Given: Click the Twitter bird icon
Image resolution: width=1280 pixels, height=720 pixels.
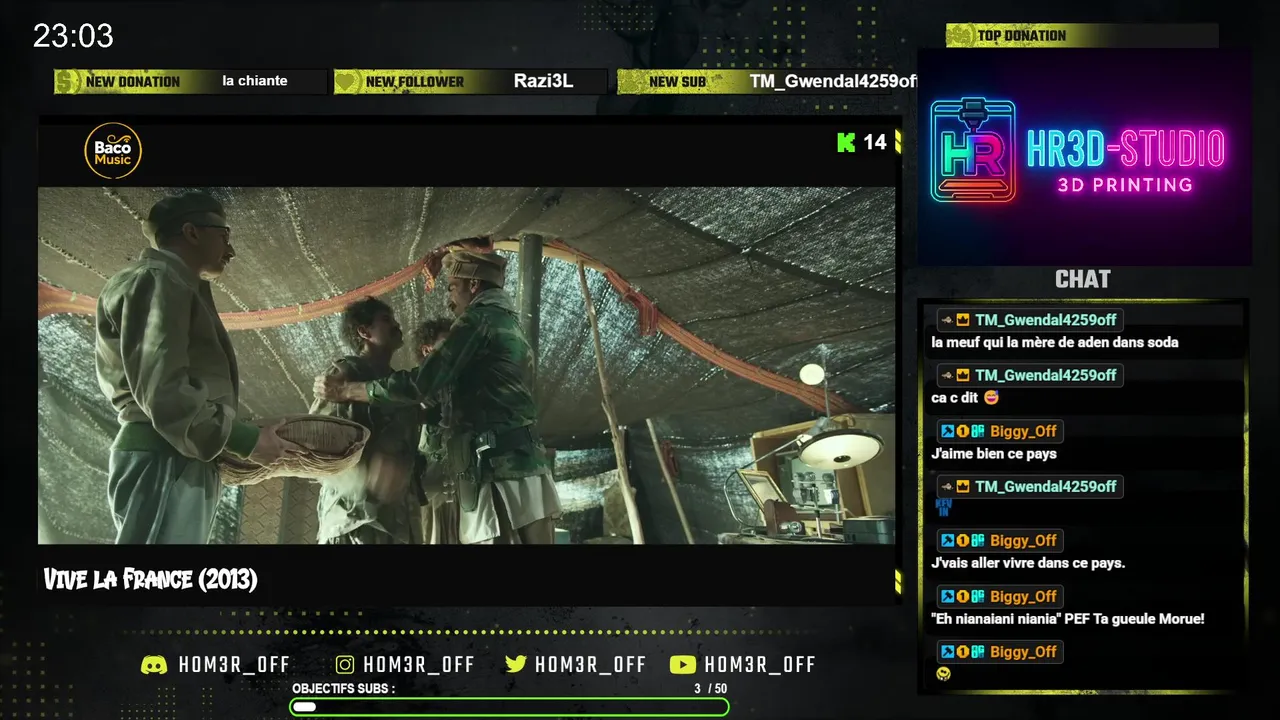Looking at the screenshot, I should [x=516, y=665].
